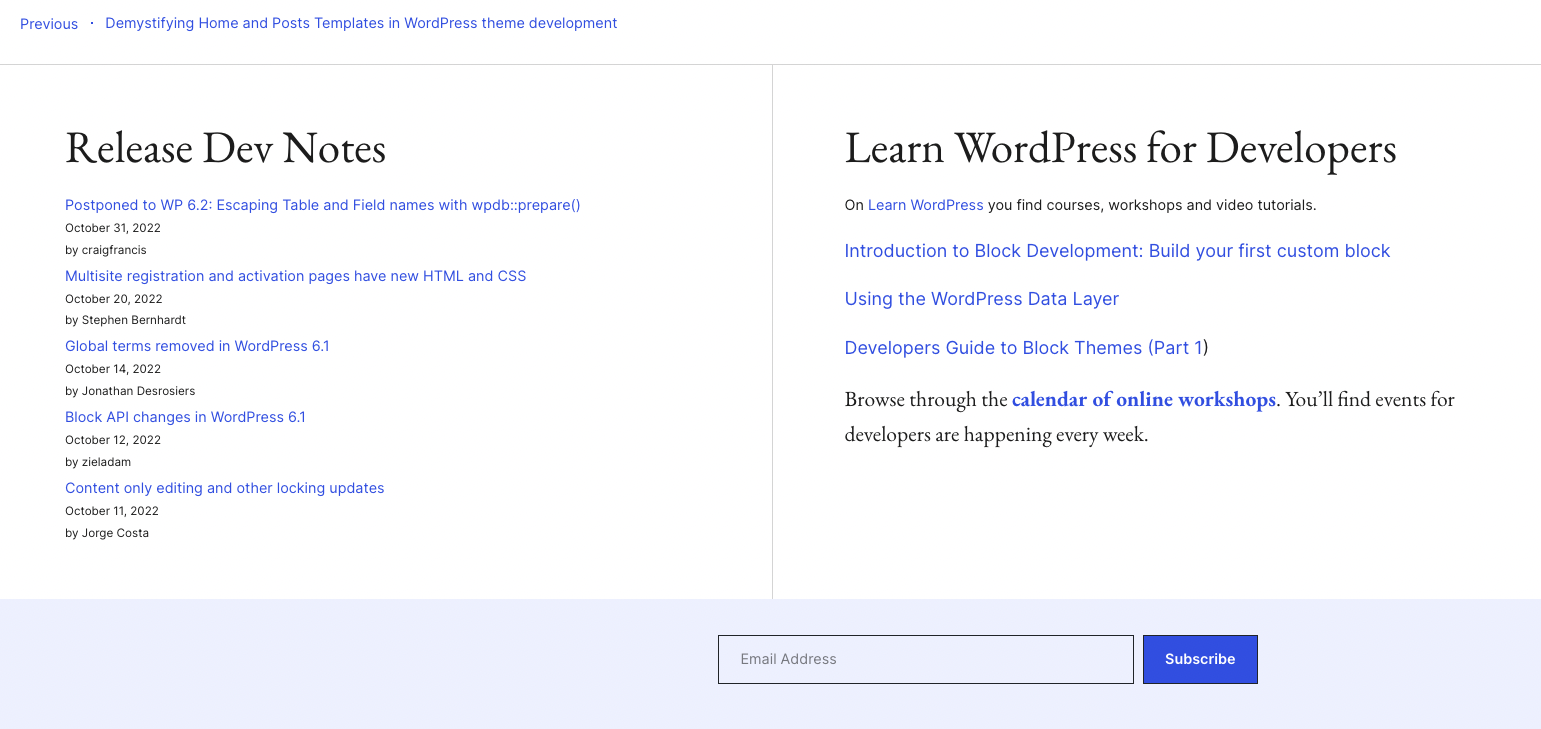Open the wpdb::prepare() escaping dev note
The image size is (1541, 729).
(322, 205)
